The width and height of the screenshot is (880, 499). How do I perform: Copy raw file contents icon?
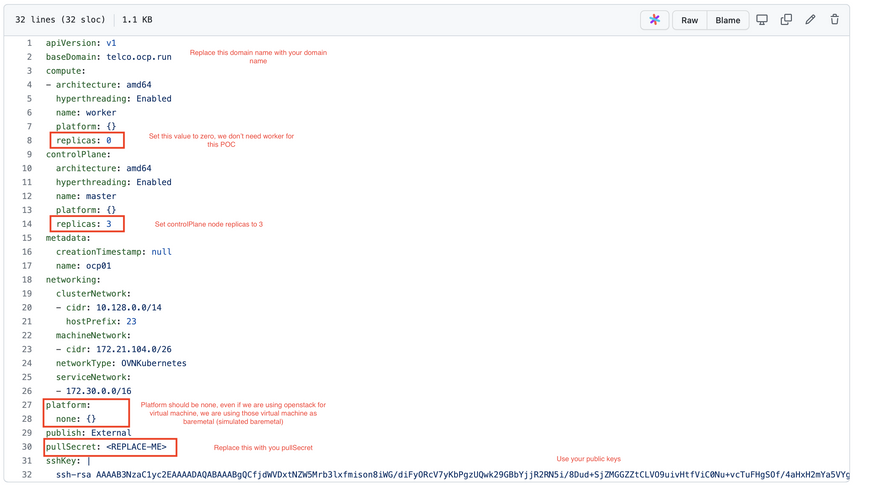click(786, 20)
